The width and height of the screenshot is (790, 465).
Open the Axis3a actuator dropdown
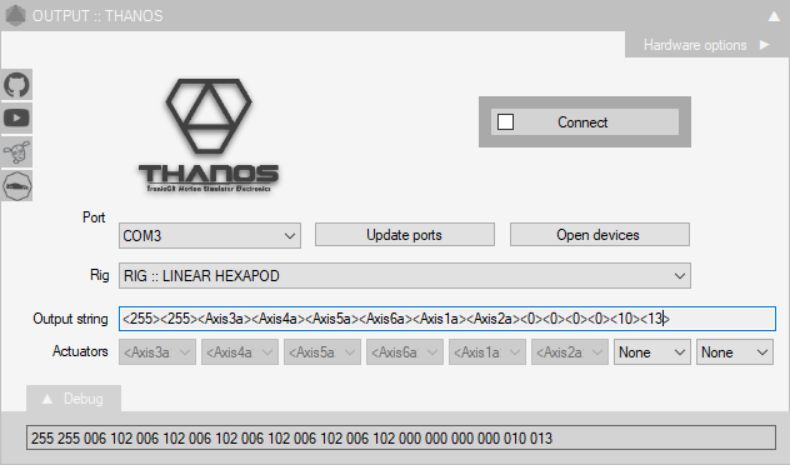157,352
